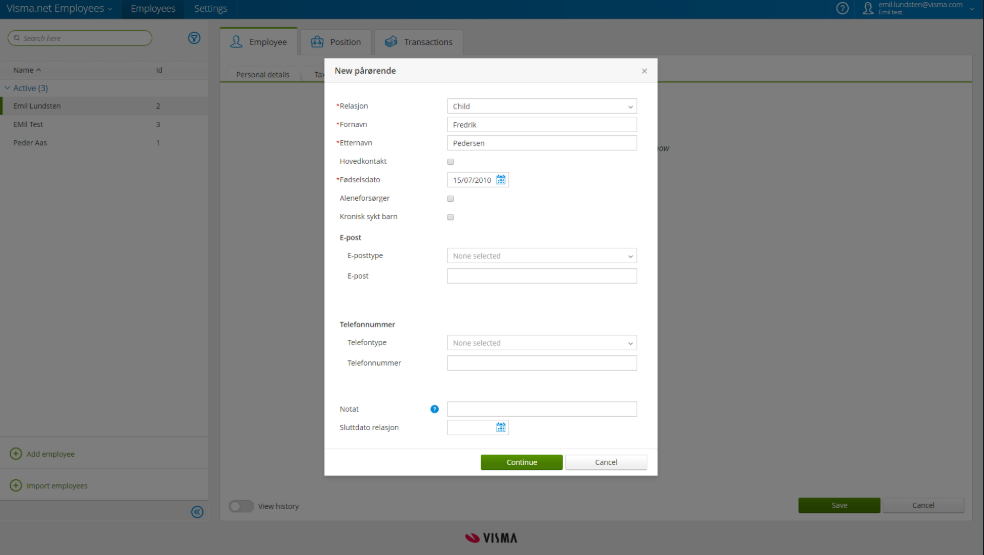The width and height of the screenshot is (984, 555).
Task: Open the E-posttype dropdown
Action: [542, 256]
